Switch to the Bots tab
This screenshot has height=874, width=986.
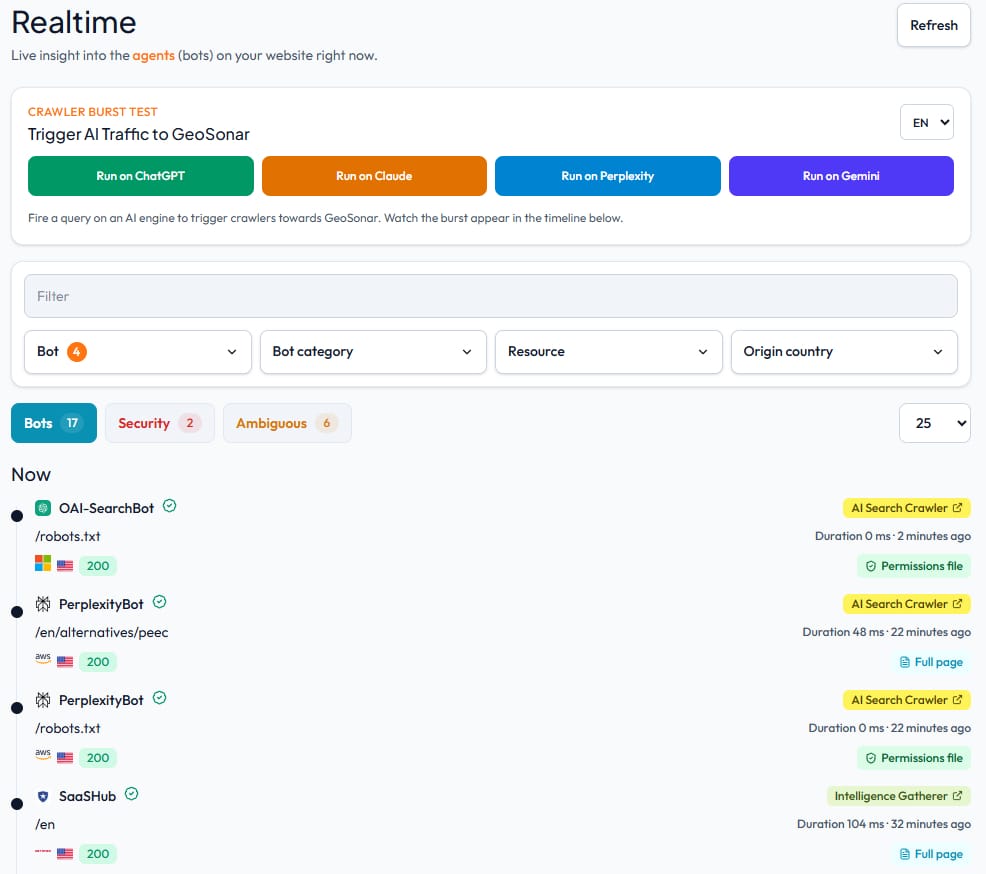(54, 423)
